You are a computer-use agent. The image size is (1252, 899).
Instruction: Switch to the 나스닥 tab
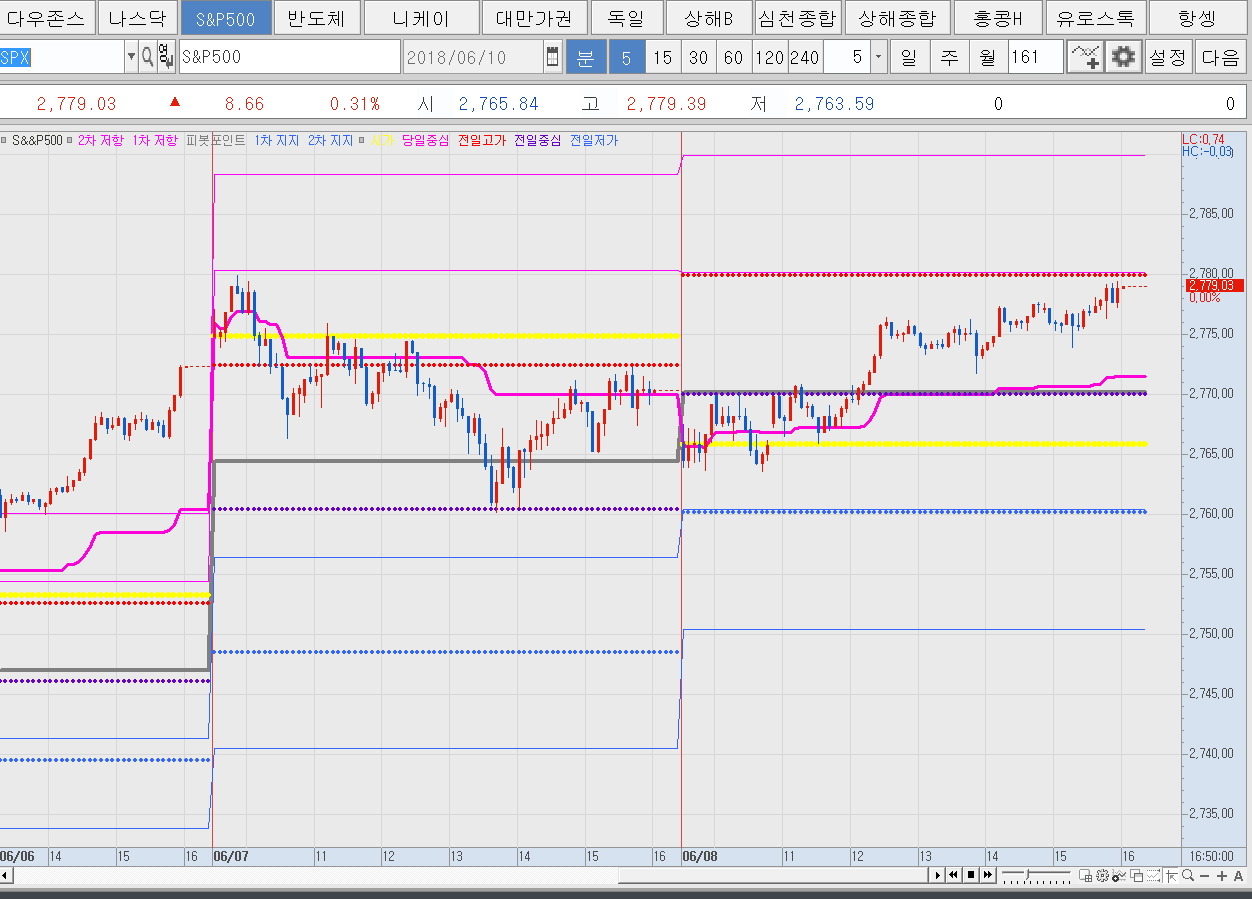138,18
